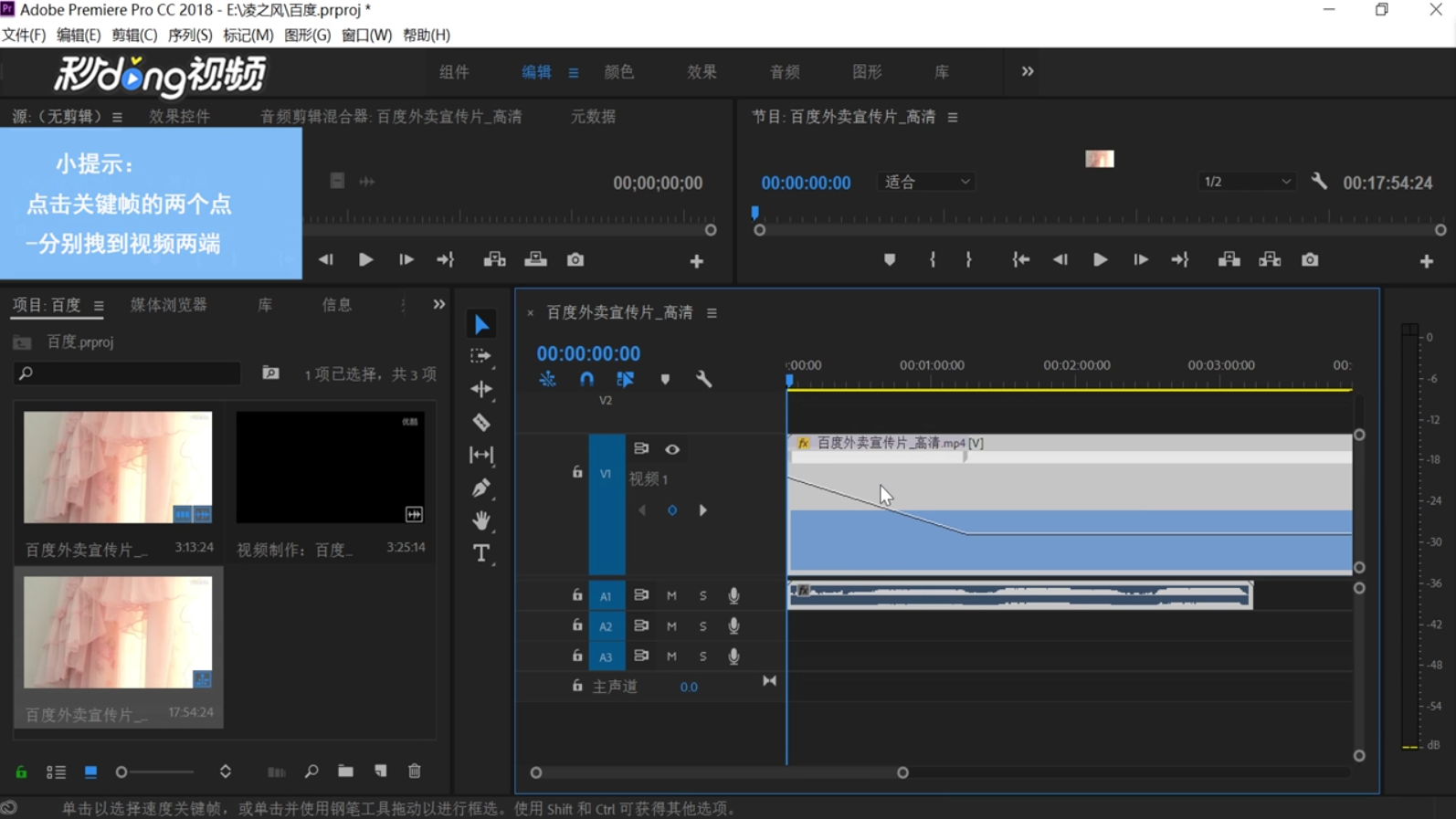Solo audio track A3

(702, 656)
